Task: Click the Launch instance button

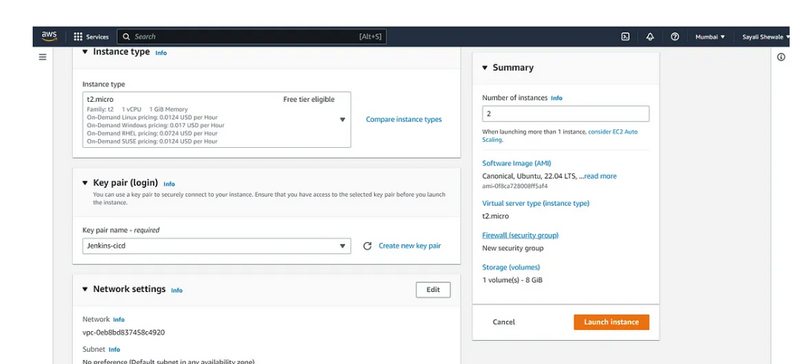Action: [x=611, y=322]
